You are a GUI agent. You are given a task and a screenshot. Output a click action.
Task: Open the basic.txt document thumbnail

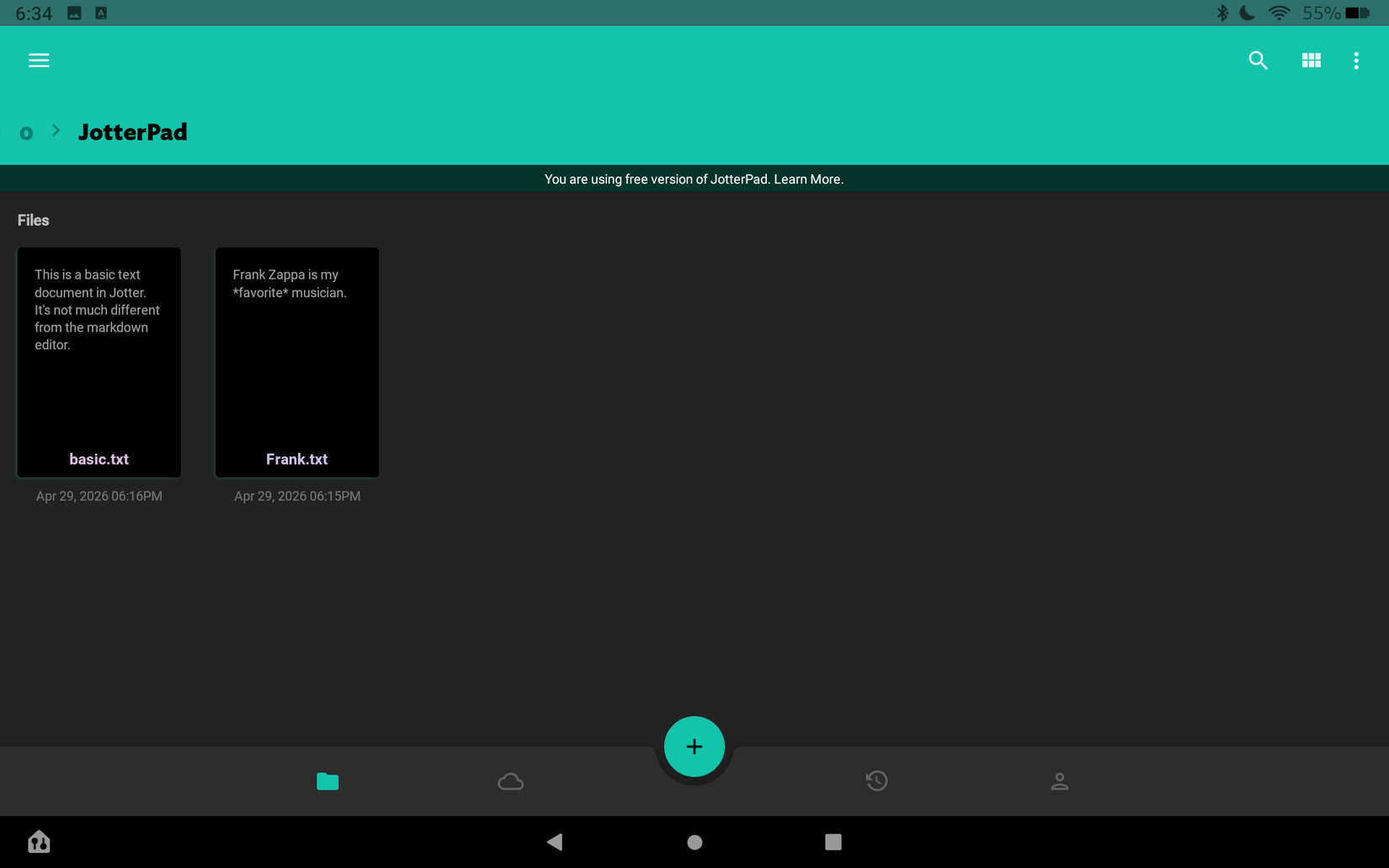[99, 362]
